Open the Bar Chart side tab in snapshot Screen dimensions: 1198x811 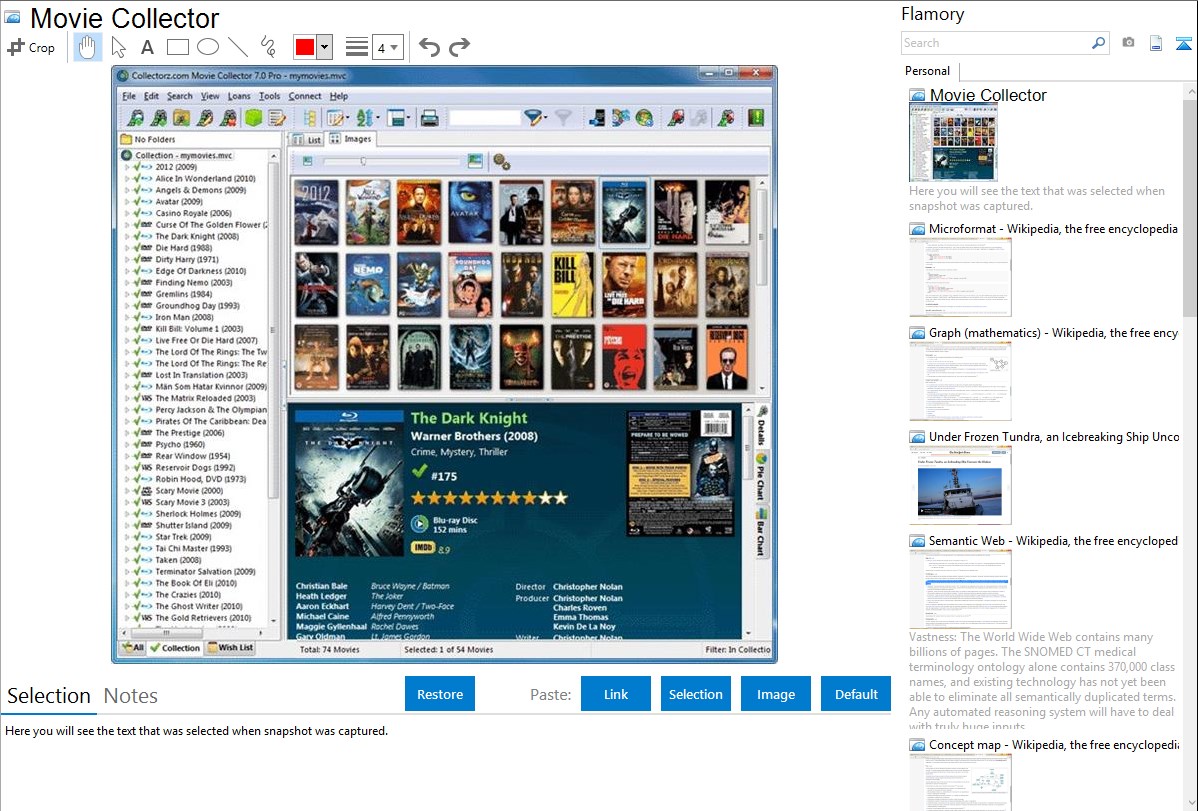[761, 532]
